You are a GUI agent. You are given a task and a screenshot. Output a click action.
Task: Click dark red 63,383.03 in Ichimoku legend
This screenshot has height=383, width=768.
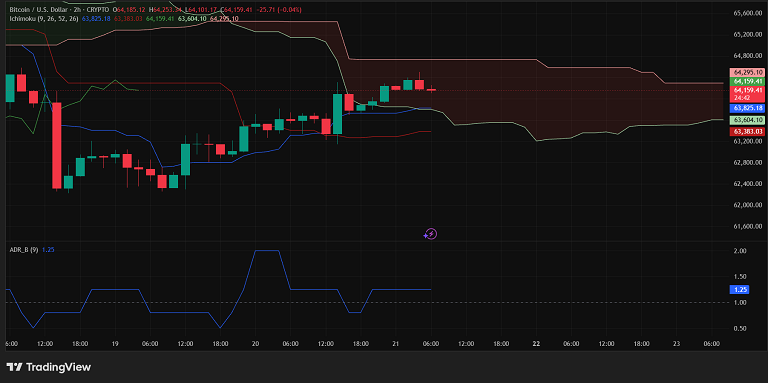[x=128, y=19]
